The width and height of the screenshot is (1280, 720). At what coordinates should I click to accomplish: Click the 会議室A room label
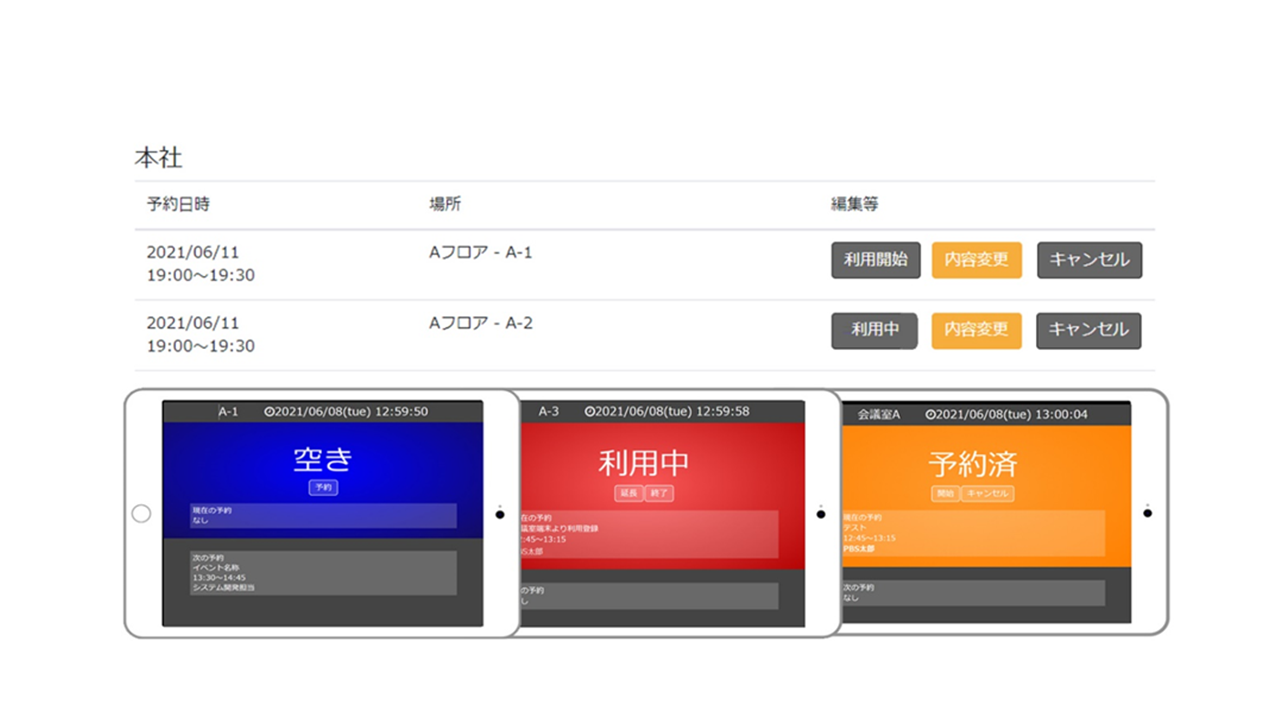click(x=879, y=414)
